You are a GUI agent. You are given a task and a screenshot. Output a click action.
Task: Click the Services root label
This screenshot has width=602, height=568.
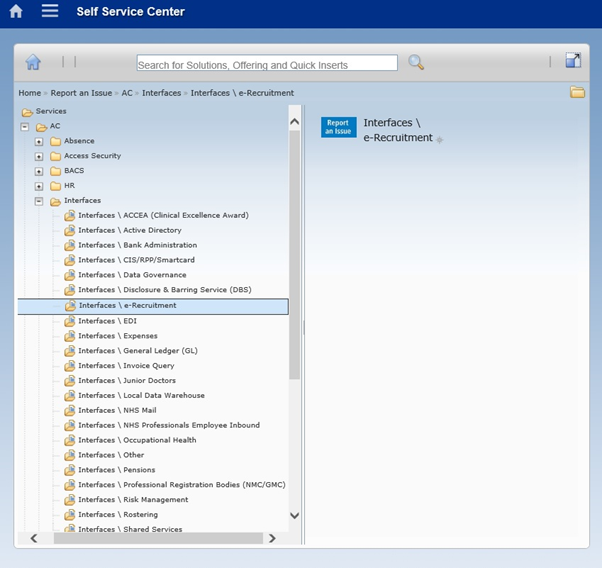(x=51, y=111)
